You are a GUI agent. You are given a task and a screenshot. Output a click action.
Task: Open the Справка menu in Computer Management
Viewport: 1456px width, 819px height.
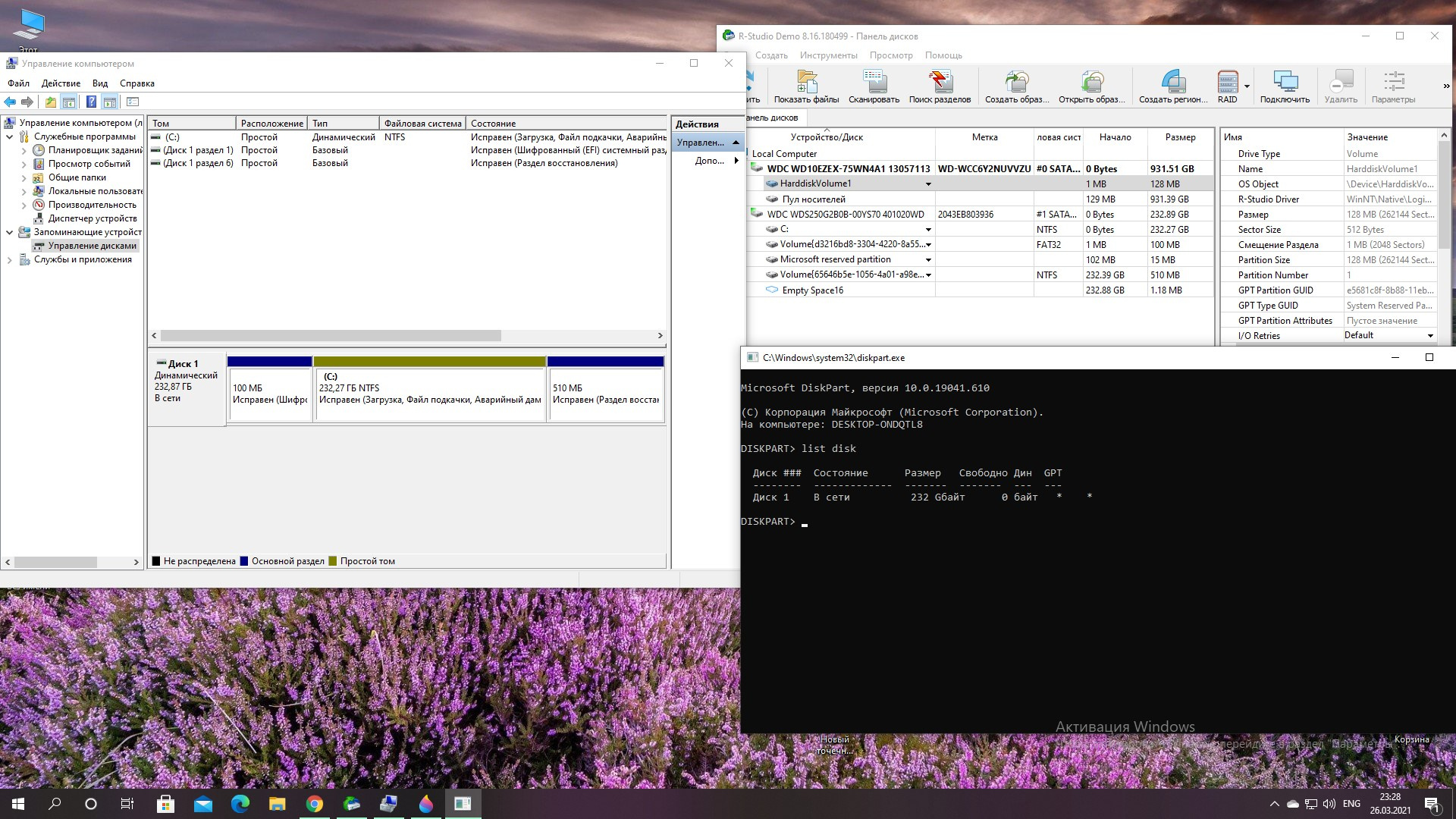point(137,83)
